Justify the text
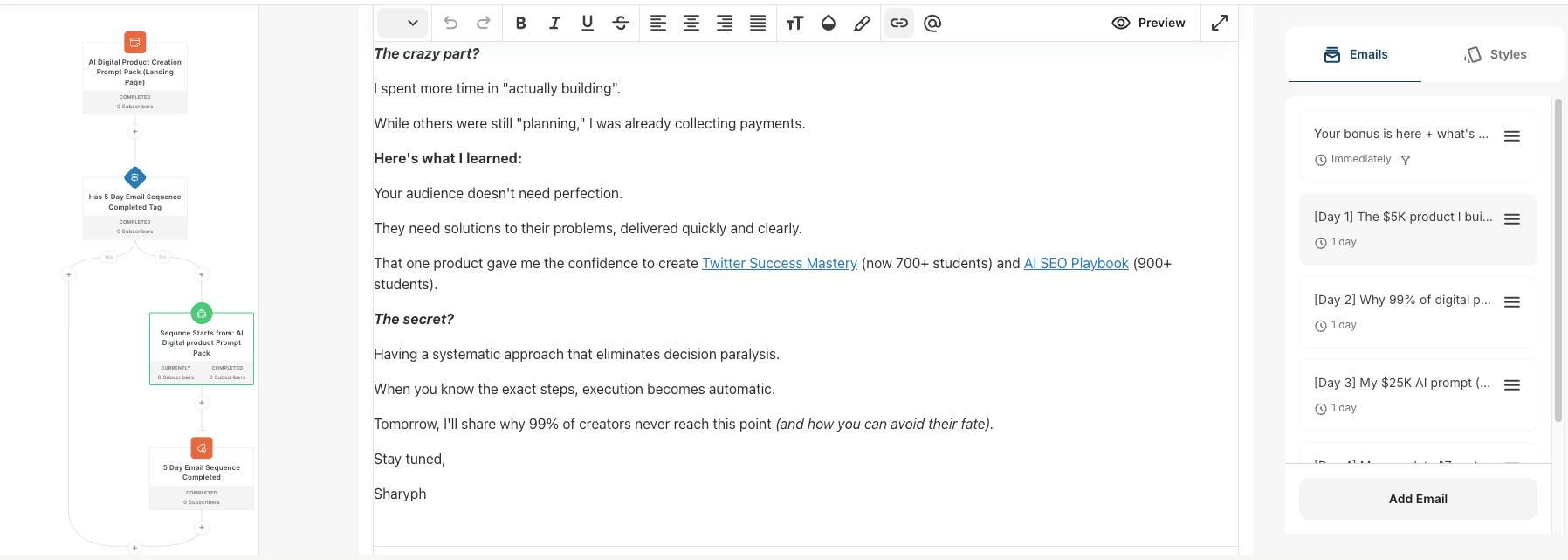 [x=758, y=23]
